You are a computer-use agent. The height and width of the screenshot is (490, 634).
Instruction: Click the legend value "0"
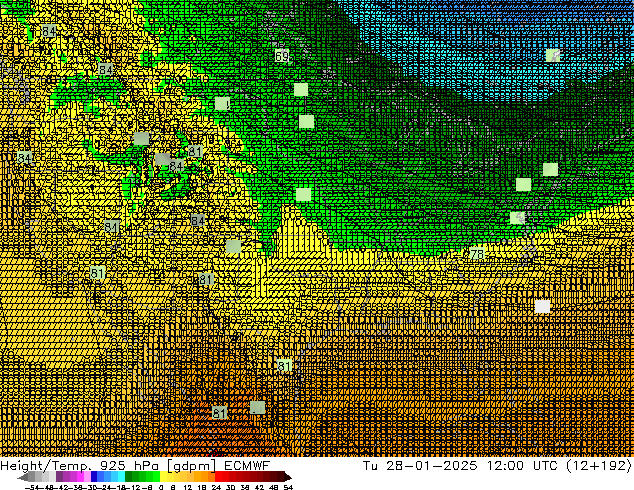[161, 487]
